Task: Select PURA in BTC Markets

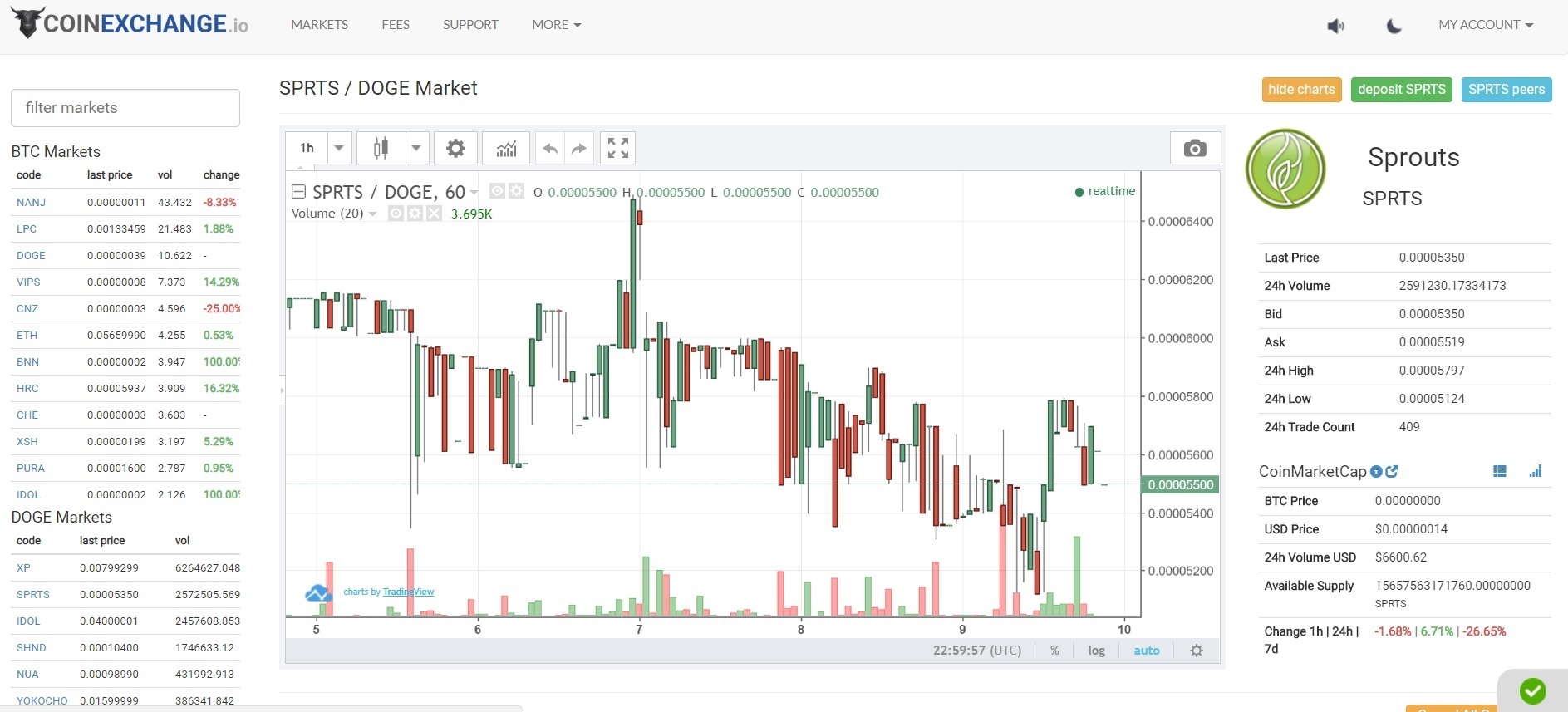Action: coord(31,468)
